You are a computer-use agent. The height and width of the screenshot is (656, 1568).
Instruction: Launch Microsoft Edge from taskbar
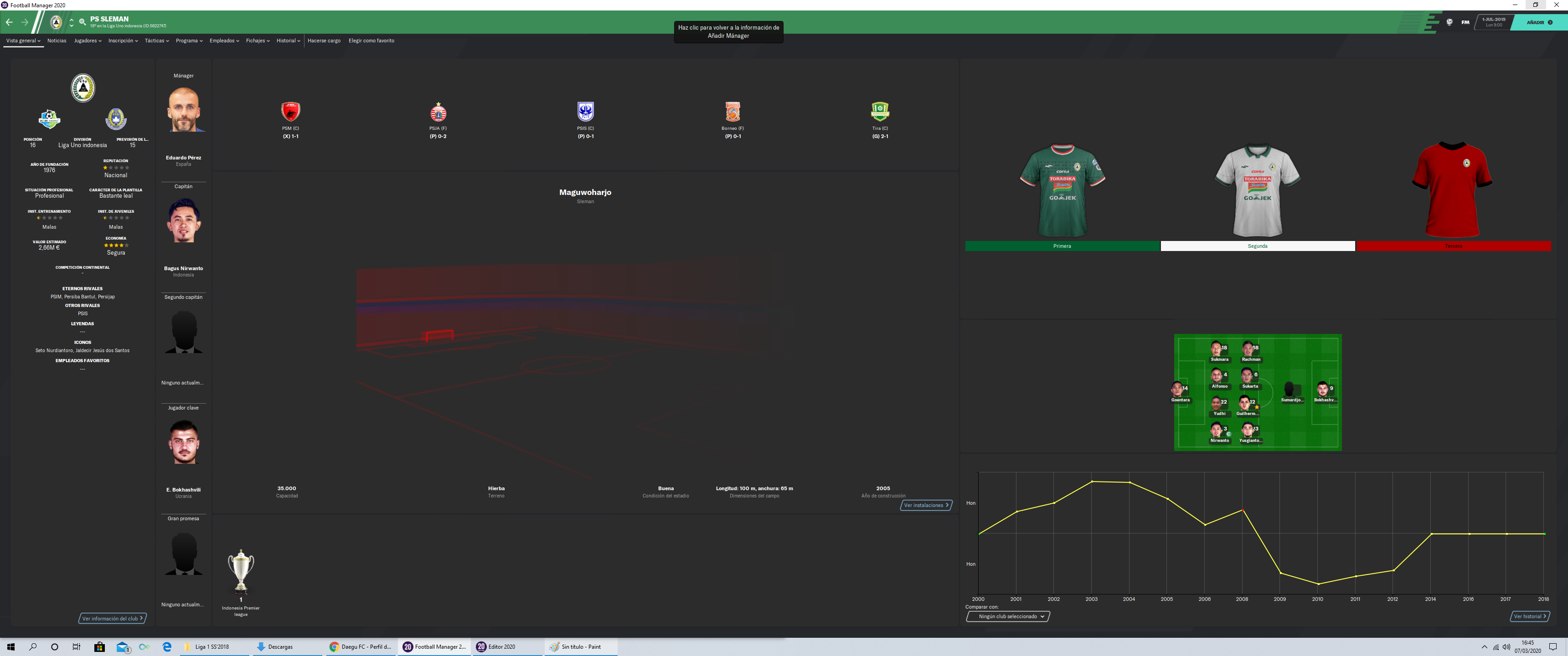pos(167,647)
